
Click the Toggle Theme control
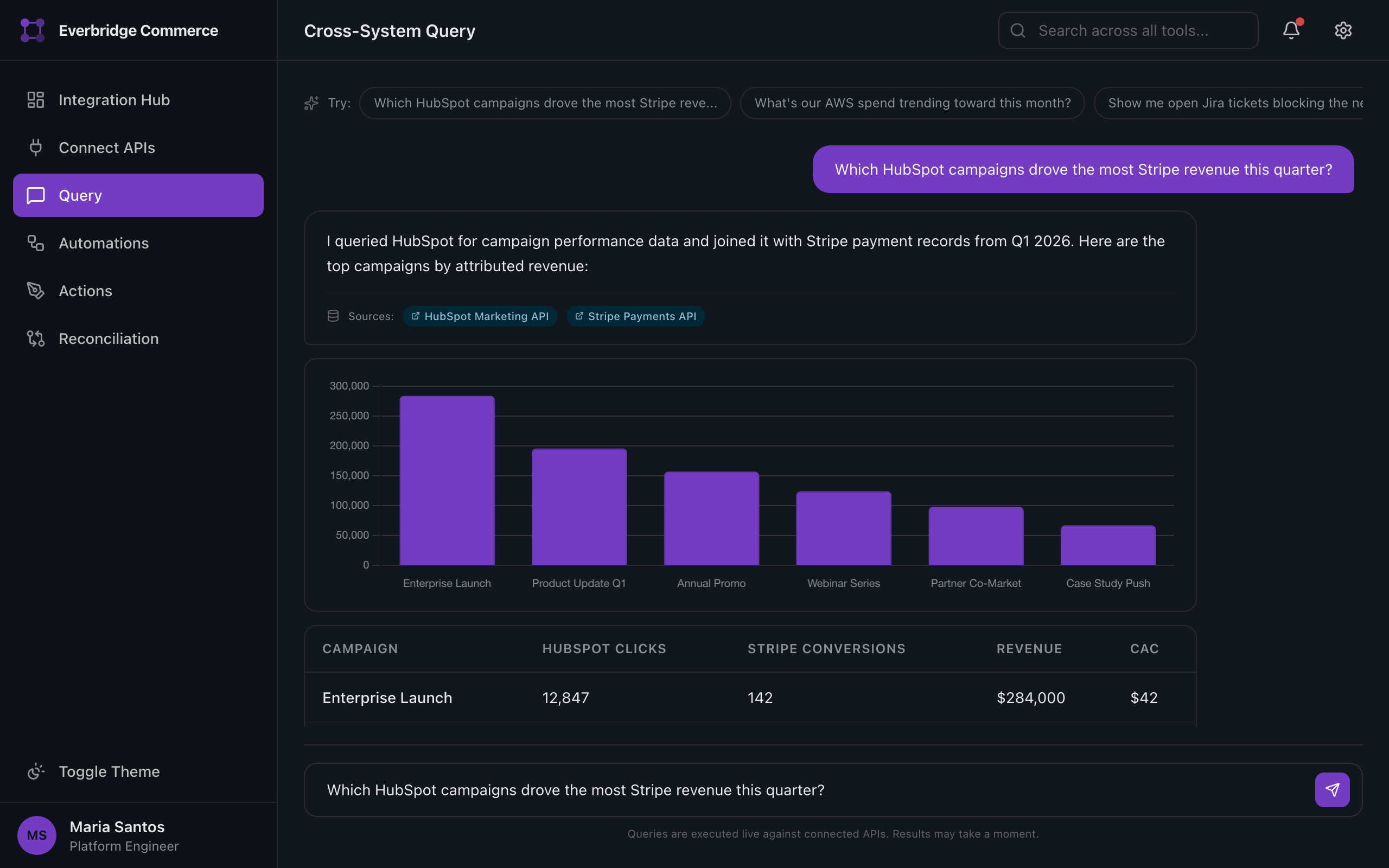tap(93, 771)
